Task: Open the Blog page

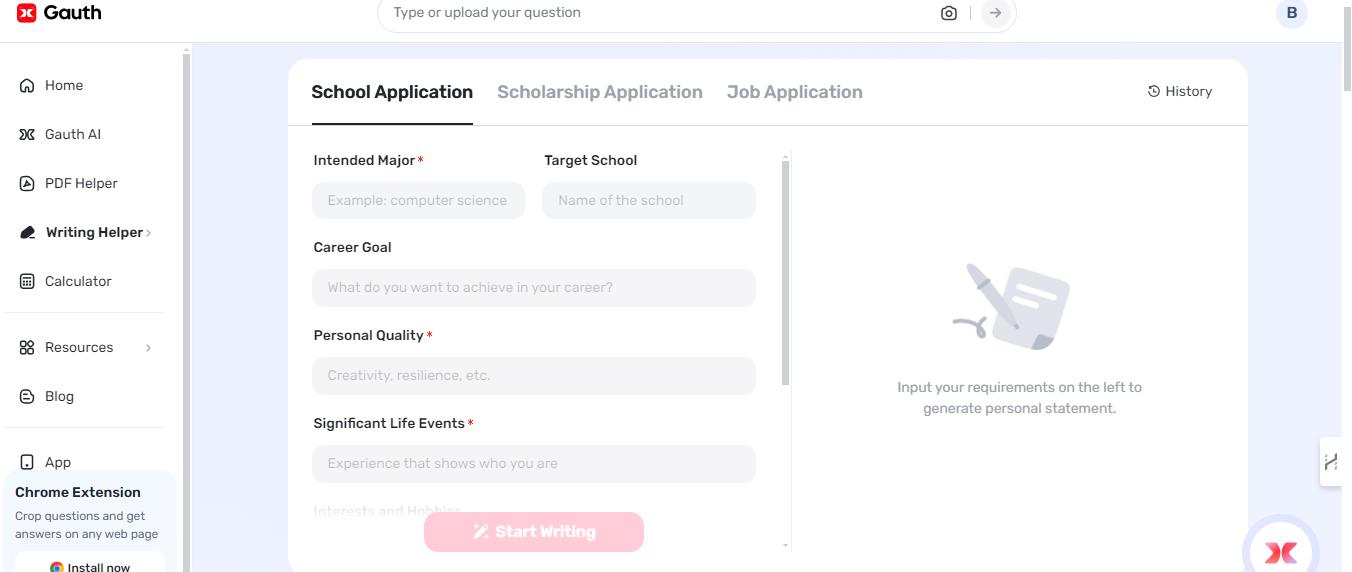Action: pyautogui.click(x=59, y=396)
